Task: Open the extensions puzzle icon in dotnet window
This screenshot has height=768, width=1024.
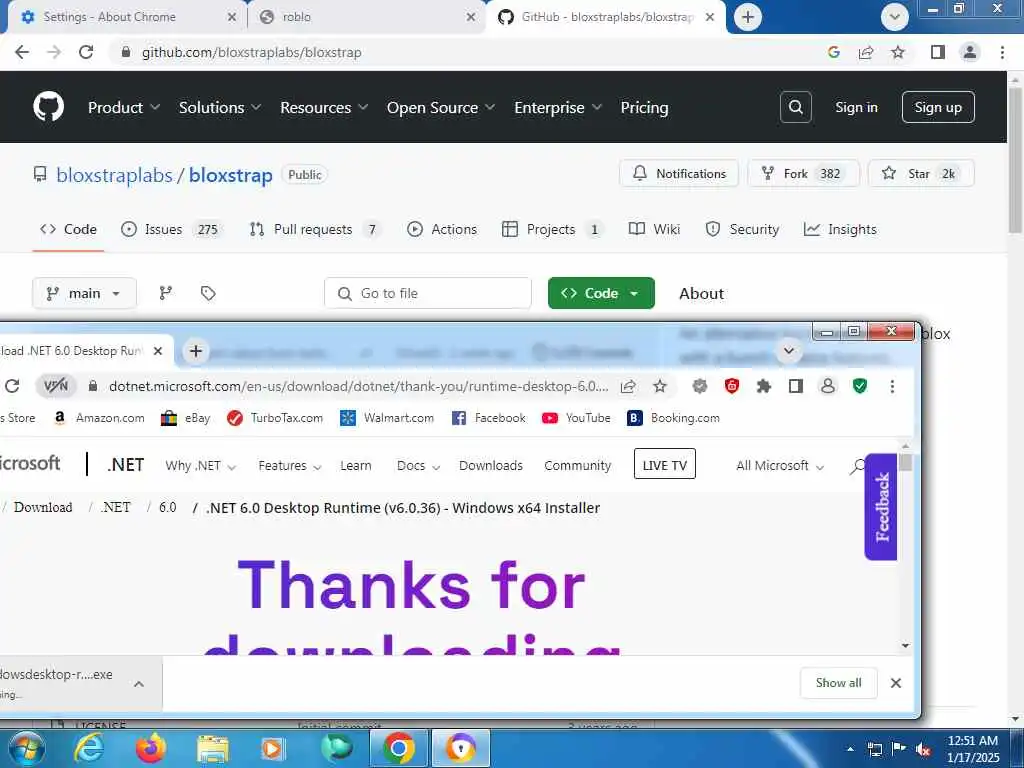Action: coord(763,386)
